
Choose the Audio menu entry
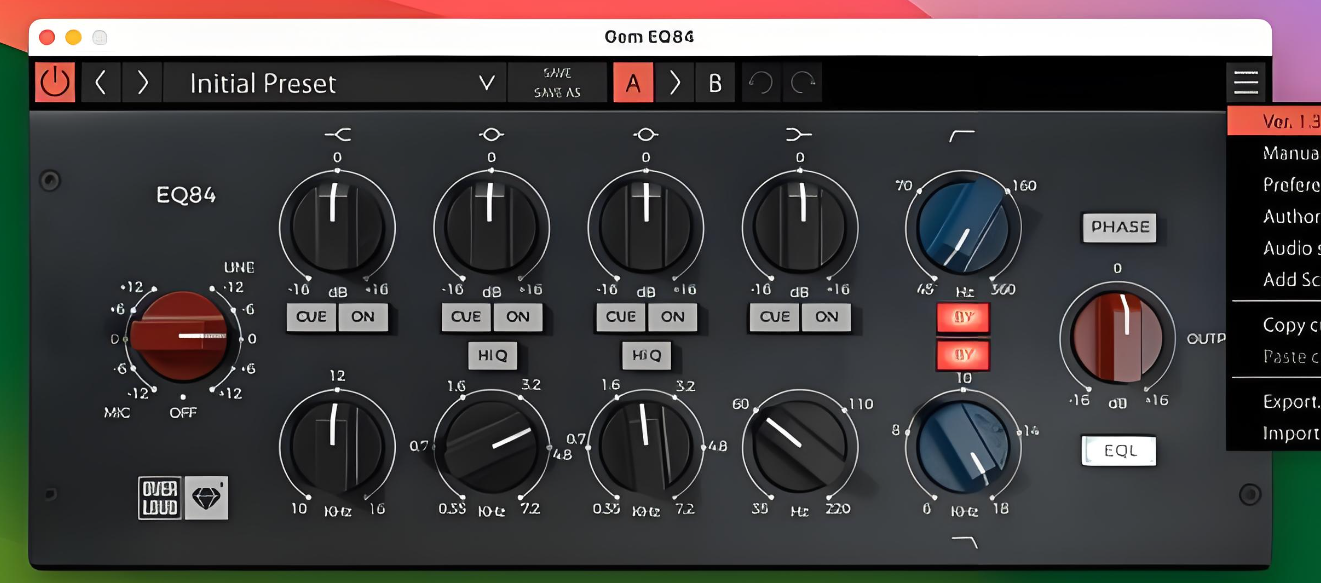(x=1274, y=248)
